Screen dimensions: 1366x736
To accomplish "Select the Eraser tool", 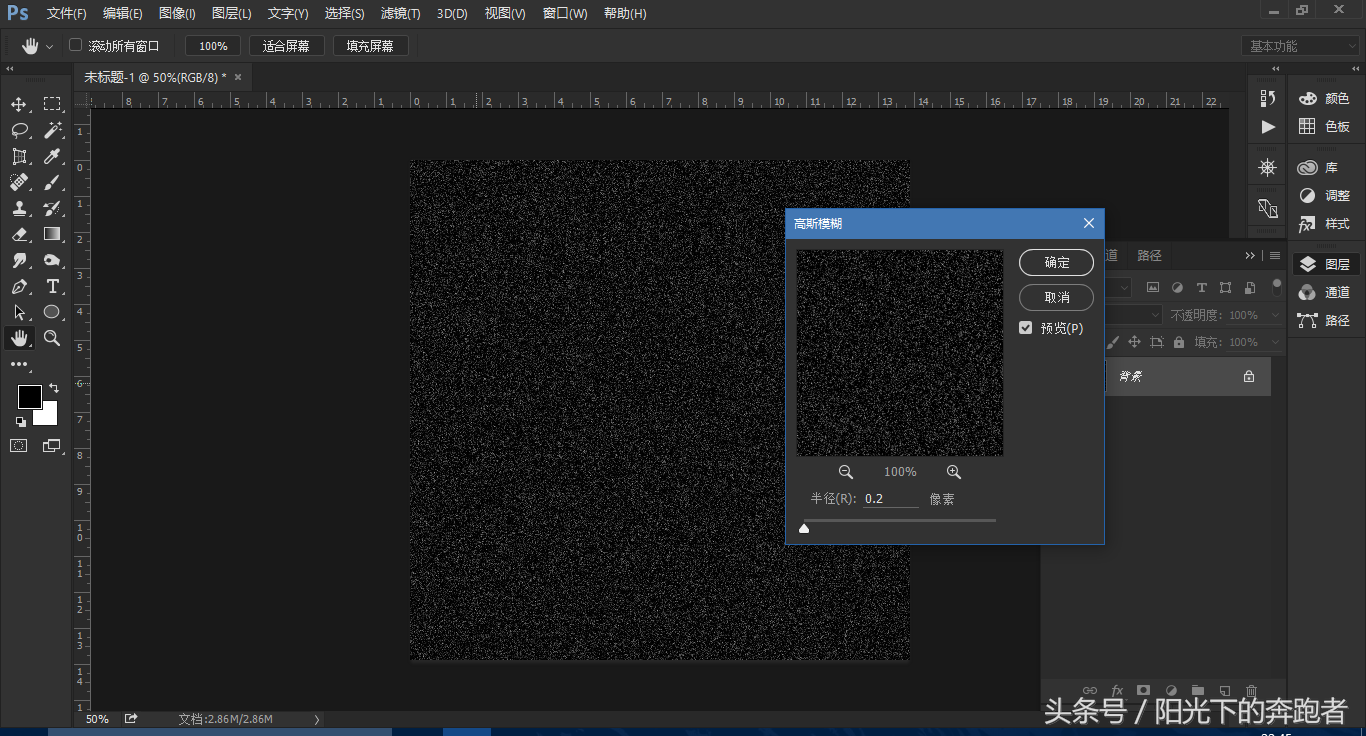I will pyautogui.click(x=19, y=234).
